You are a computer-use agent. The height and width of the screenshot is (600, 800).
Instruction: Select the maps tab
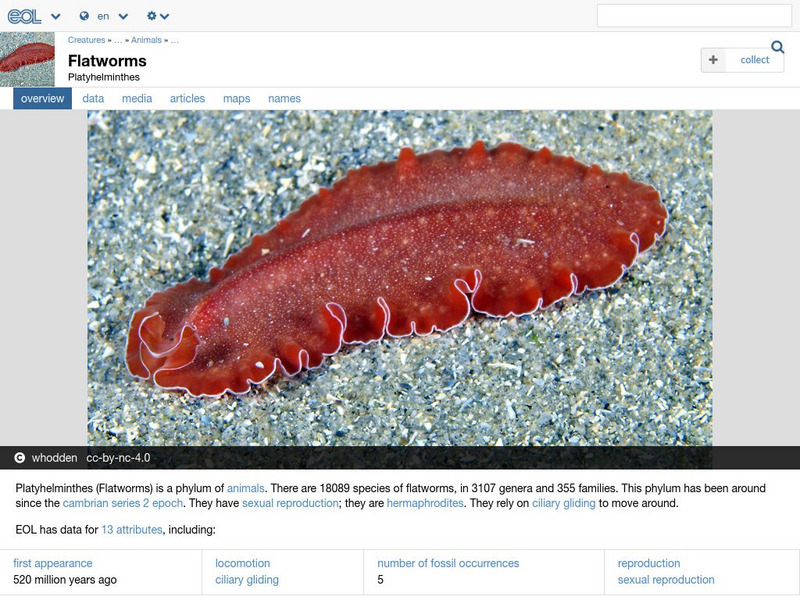(236, 99)
